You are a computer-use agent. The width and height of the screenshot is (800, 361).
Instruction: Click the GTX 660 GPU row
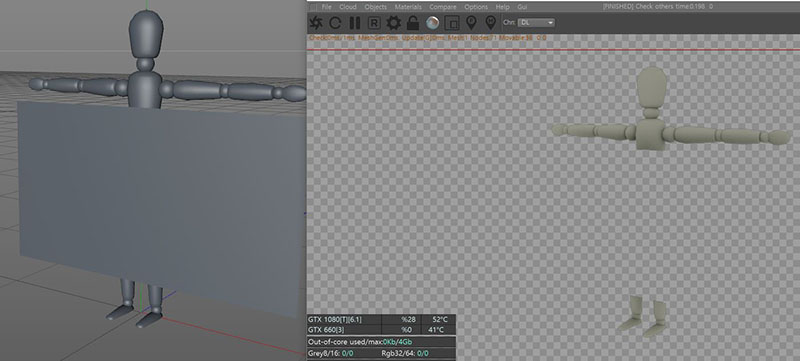(381, 329)
